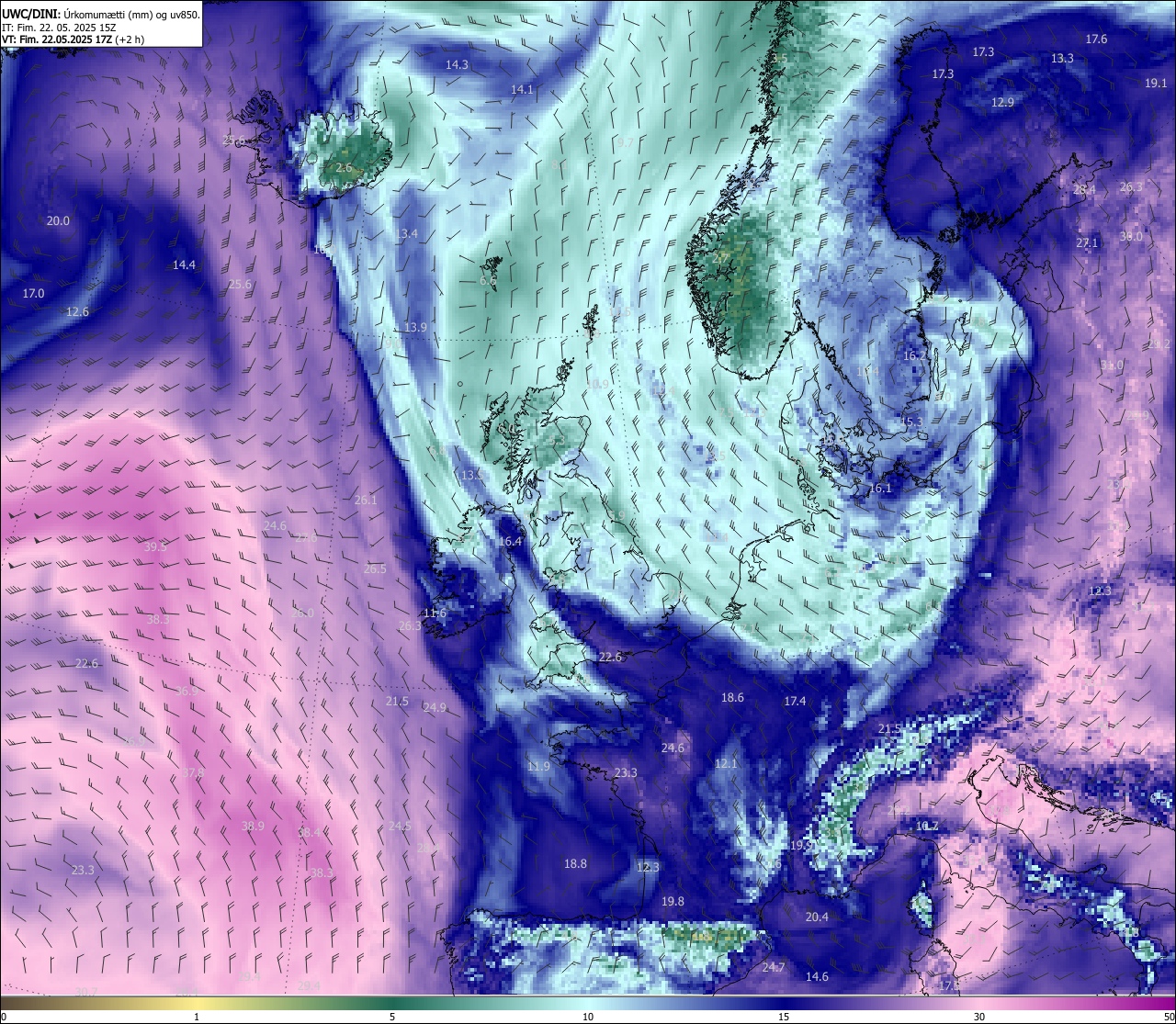Click the 1 tick on the color scale
The height and width of the screenshot is (1024, 1176).
[x=197, y=1017]
